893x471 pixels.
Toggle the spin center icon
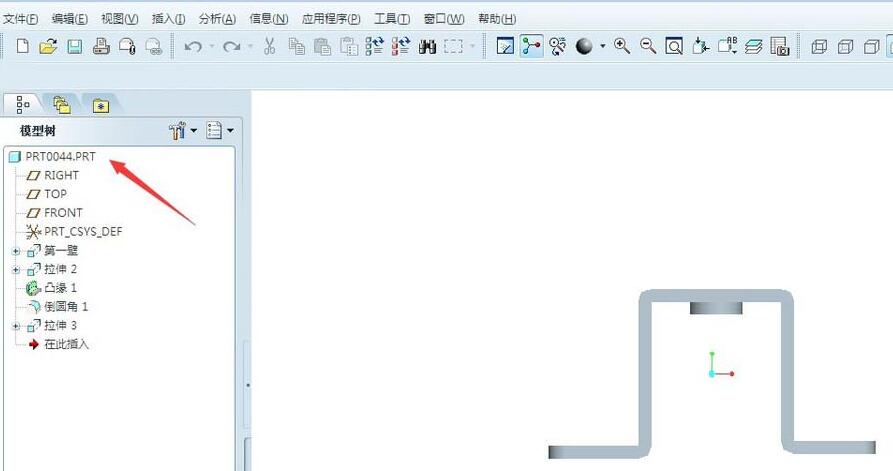pos(531,46)
